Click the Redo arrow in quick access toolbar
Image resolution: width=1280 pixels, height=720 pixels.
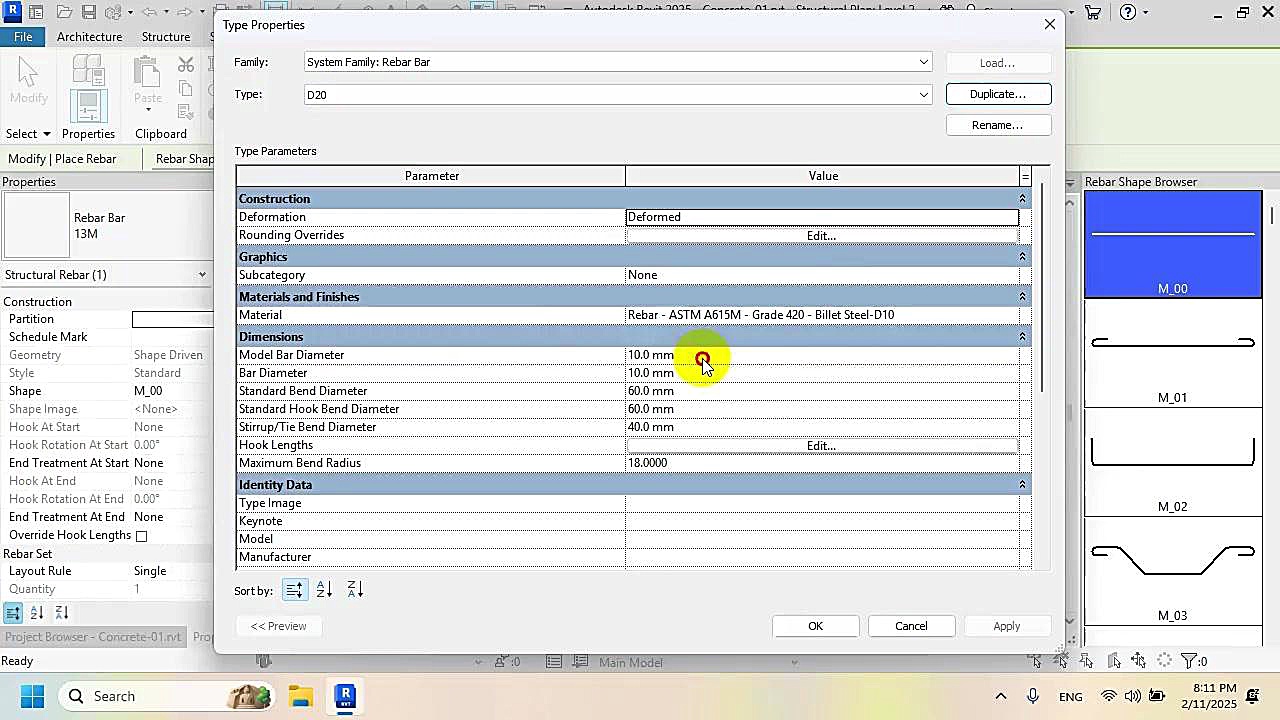183,12
